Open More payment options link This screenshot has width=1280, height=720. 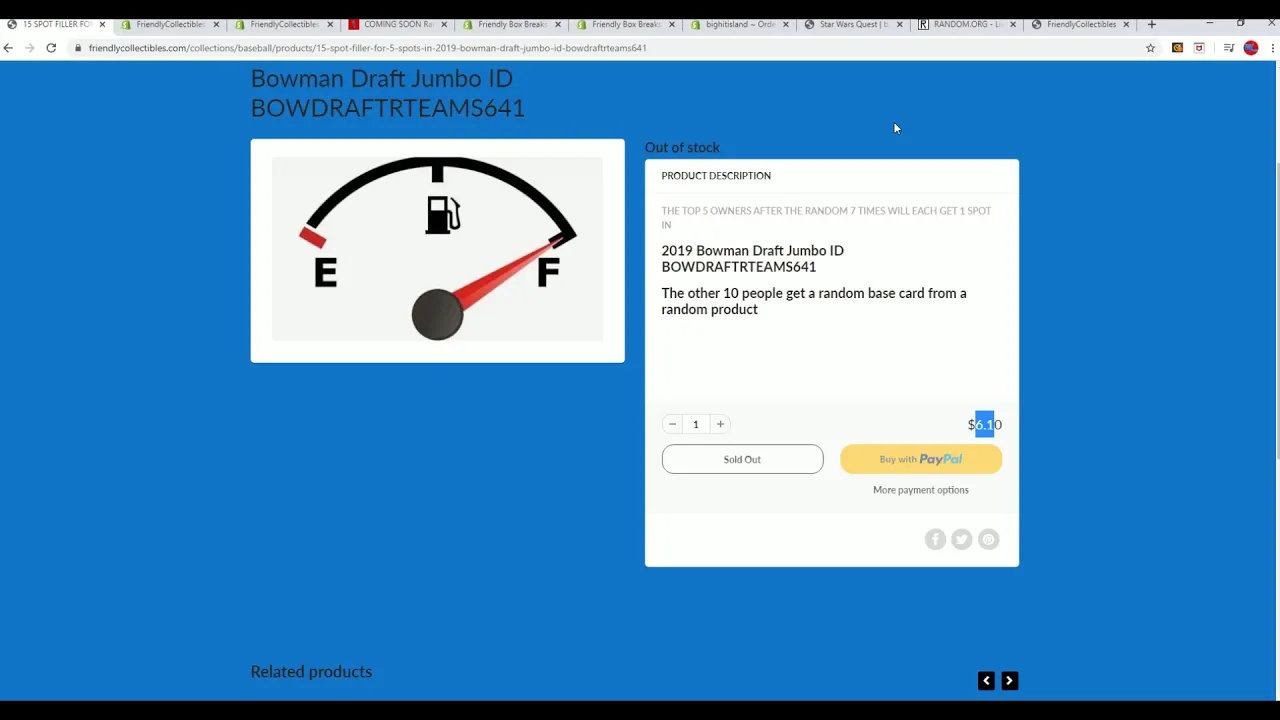(921, 490)
